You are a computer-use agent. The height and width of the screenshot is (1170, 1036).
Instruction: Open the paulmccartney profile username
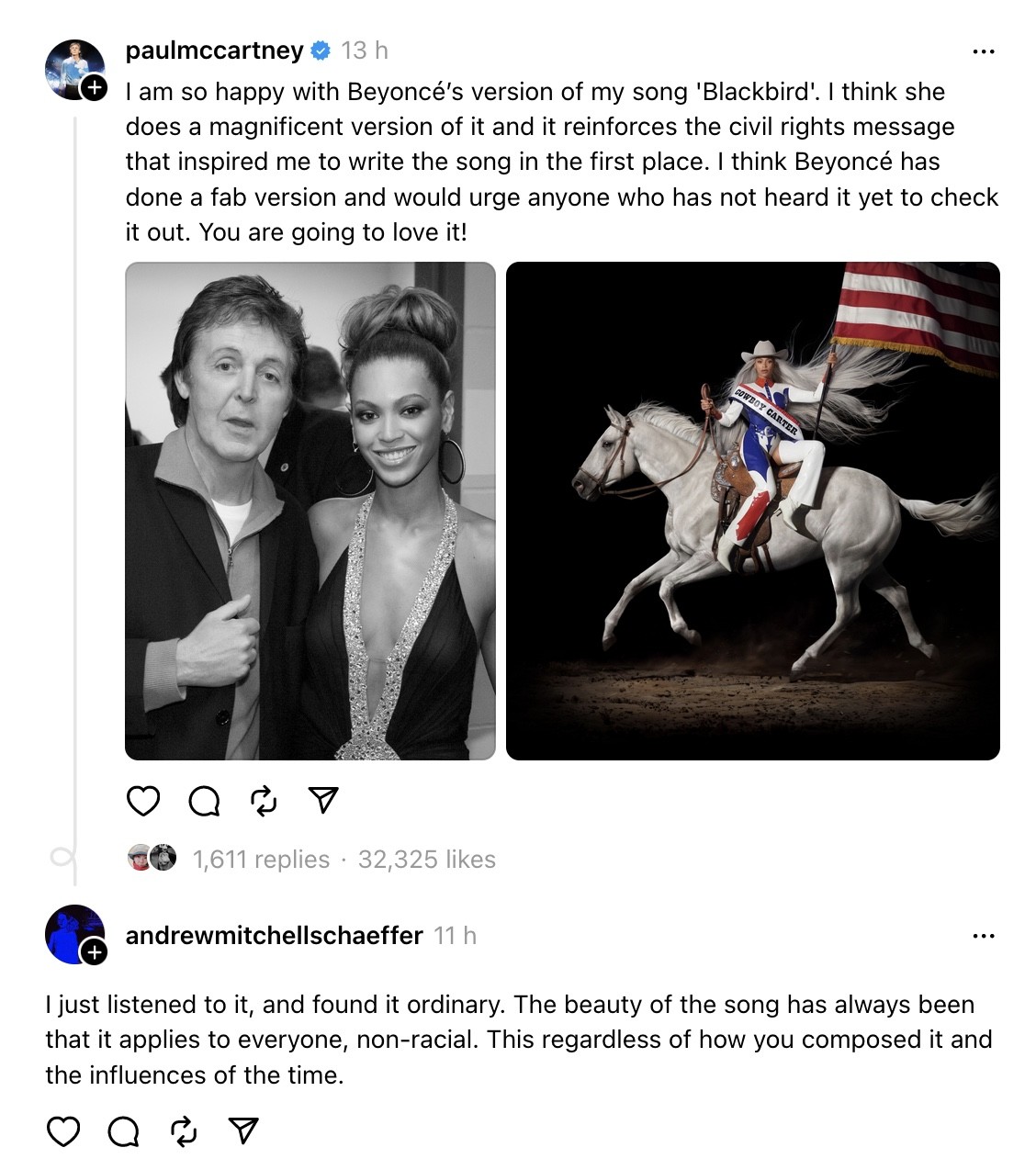[x=214, y=51]
